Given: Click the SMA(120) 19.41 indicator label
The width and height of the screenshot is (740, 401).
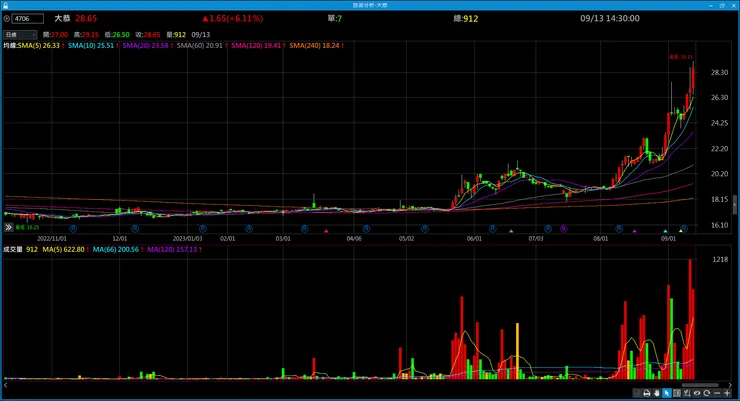Looking at the screenshot, I should click(256, 46).
